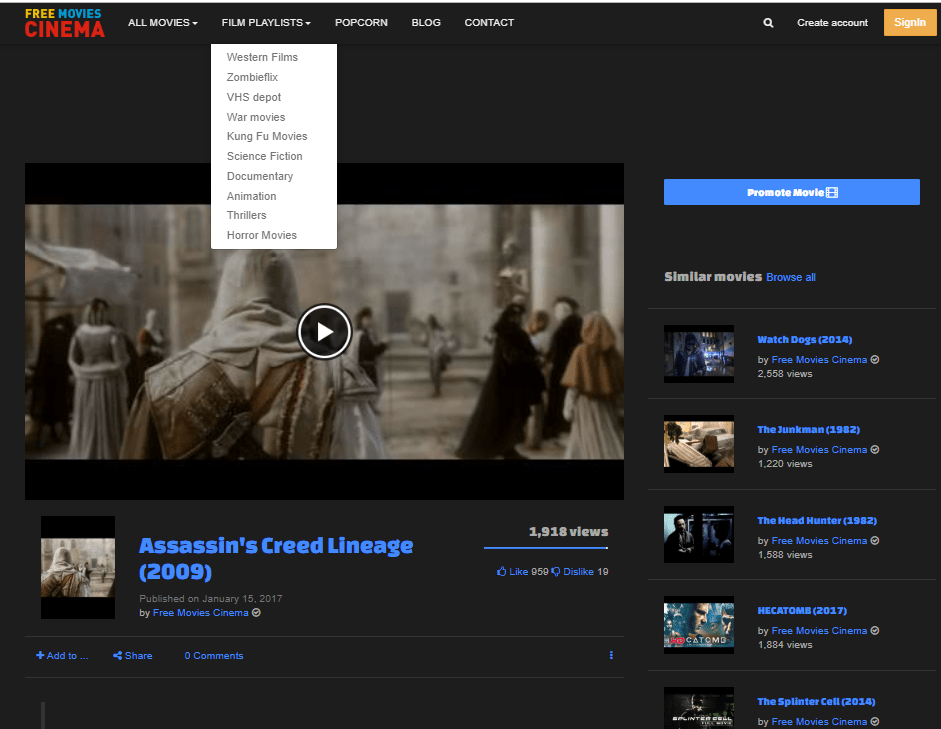941x729 pixels.
Task: Click verified badge next to HECATOMB uploader
Action: (x=875, y=631)
